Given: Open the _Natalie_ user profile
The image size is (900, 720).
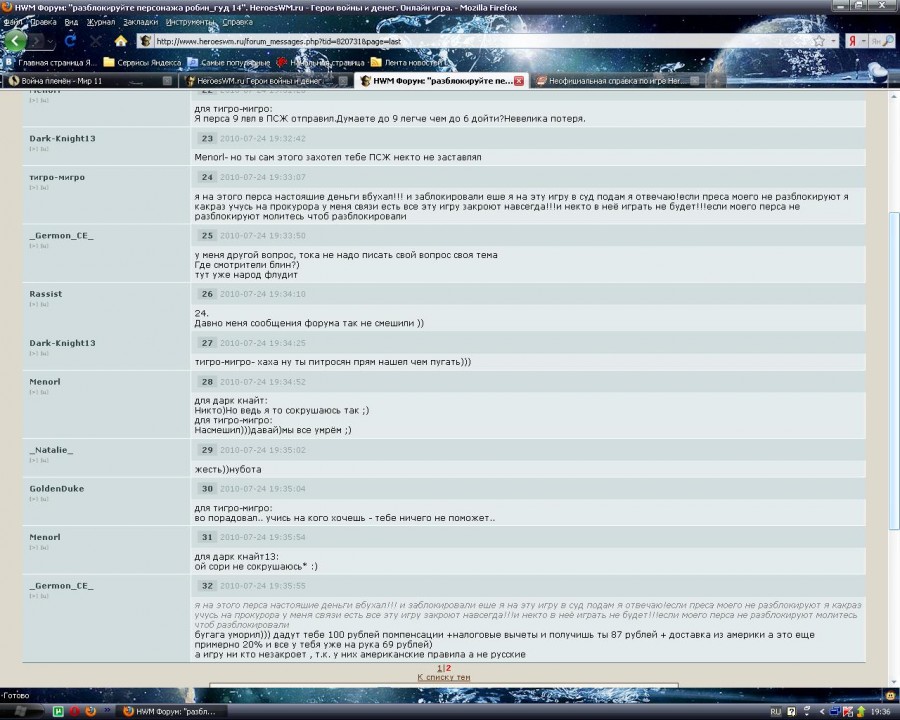Looking at the screenshot, I should [x=51, y=450].
